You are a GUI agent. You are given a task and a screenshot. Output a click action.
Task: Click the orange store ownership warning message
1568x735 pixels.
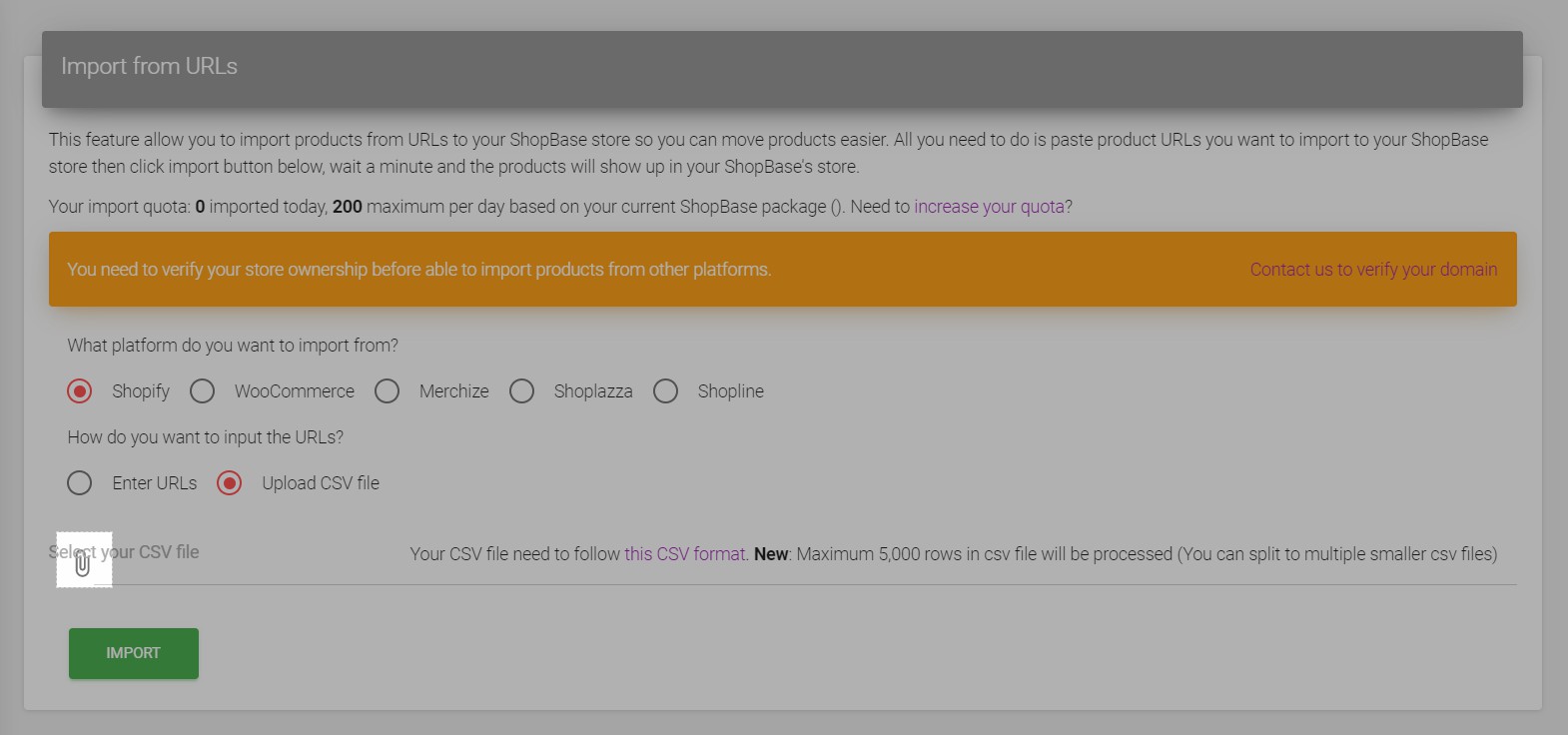[419, 270]
